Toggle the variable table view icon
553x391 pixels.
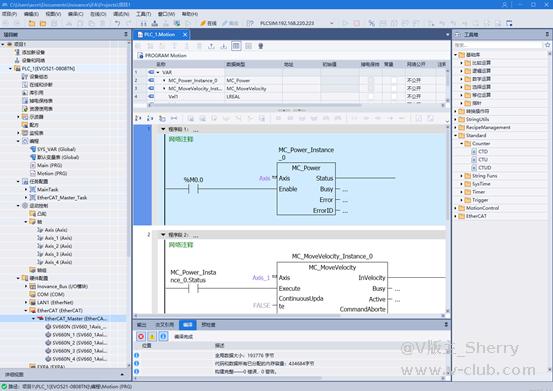point(236,46)
